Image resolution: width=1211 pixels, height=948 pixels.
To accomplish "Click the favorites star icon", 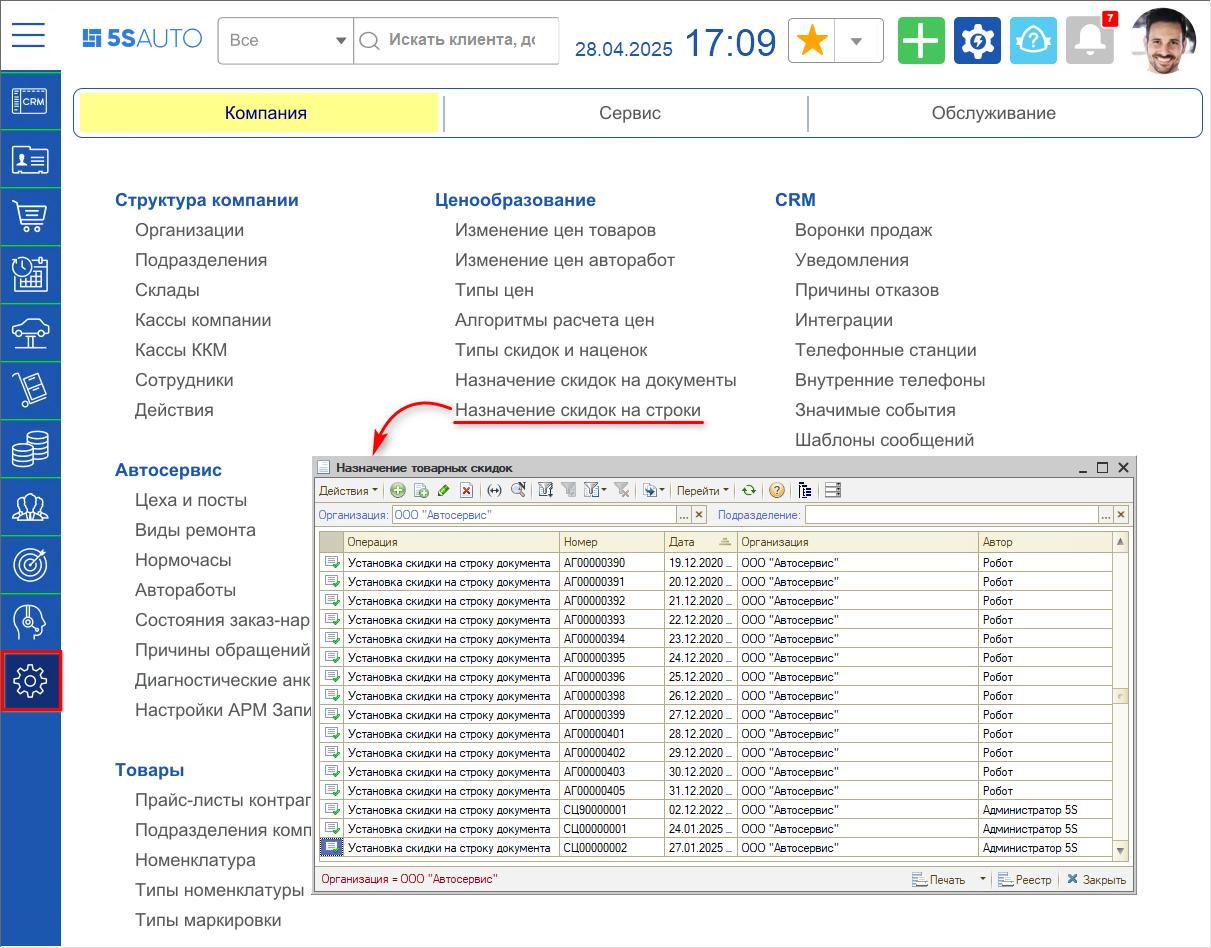I will coord(813,41).
